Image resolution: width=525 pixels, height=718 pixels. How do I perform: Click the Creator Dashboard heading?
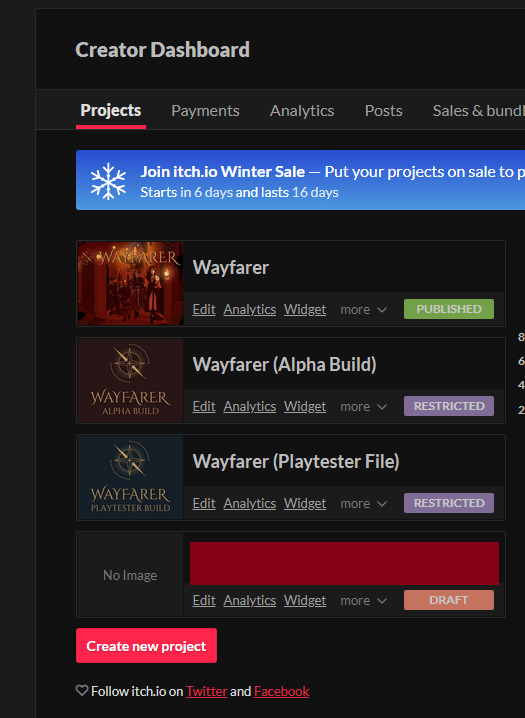(x=162, y=49)
